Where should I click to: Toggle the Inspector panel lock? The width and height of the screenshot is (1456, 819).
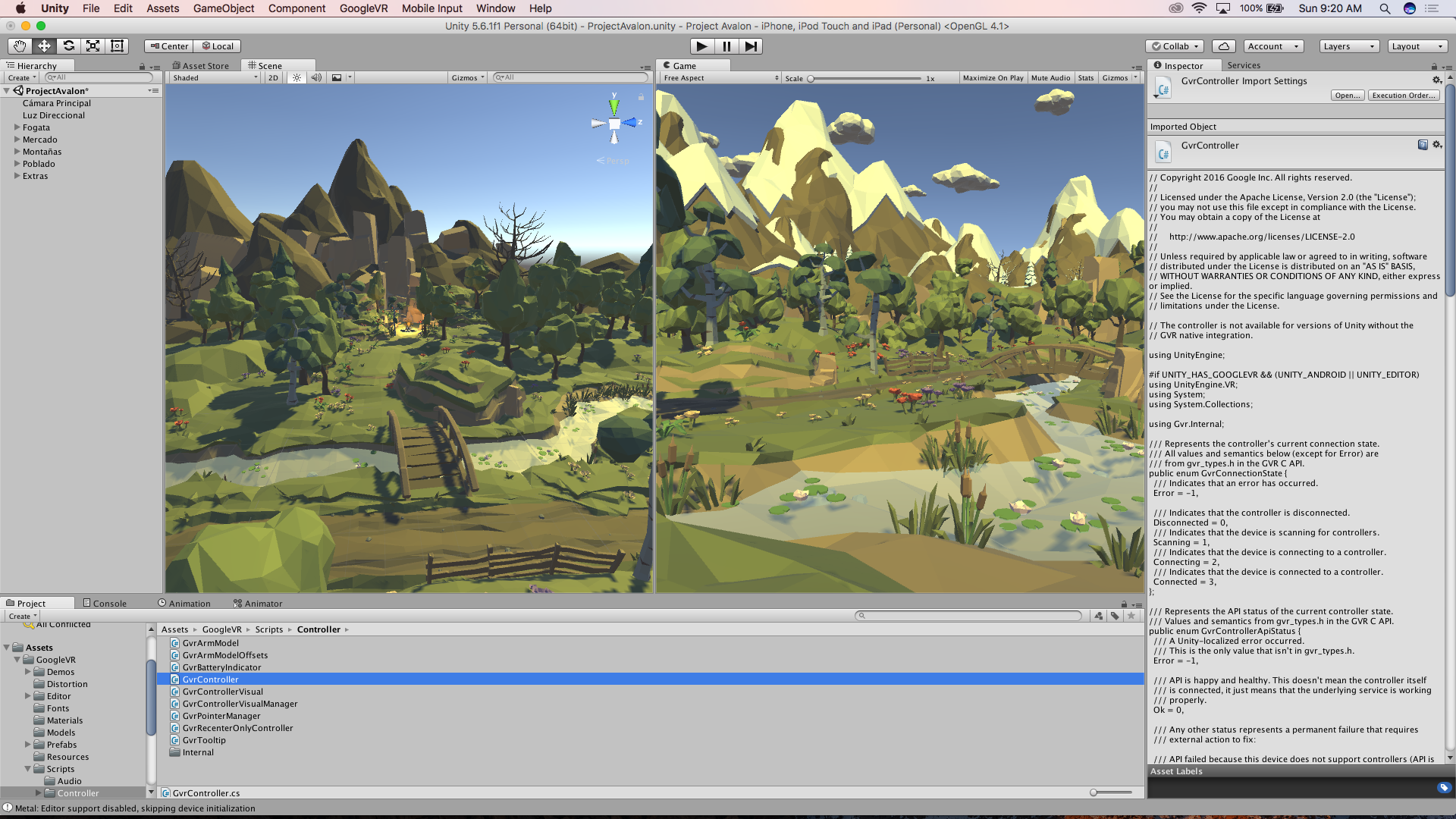(1434, 67)
